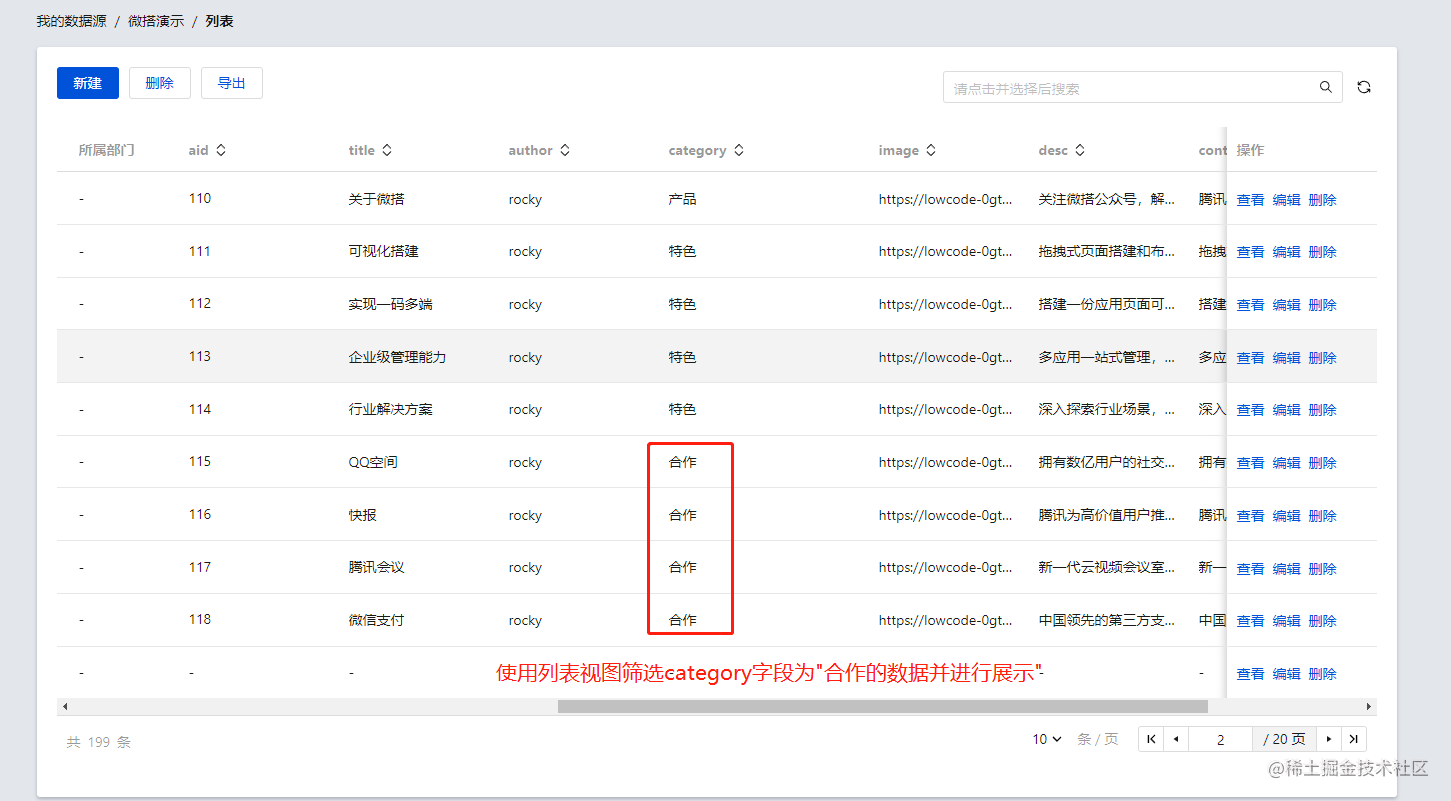Click category cell 产品

[682, 199]
